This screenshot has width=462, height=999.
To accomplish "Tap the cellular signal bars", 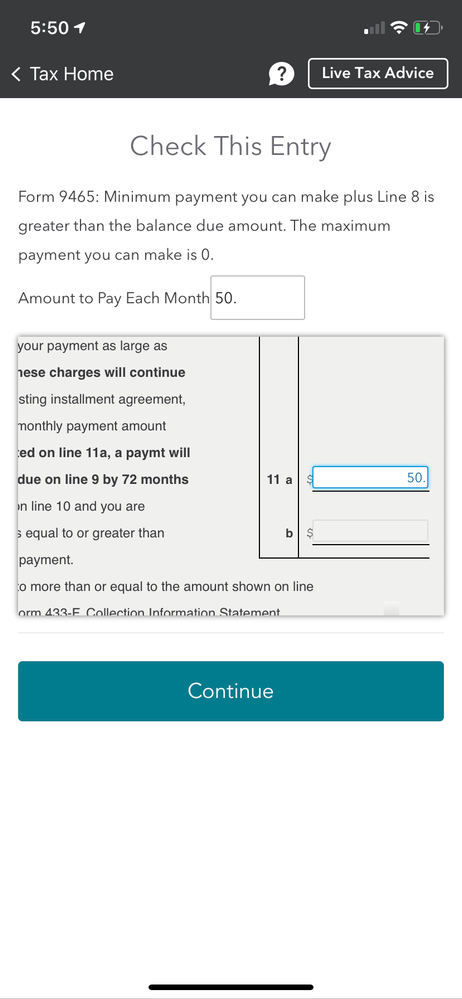I will [x=374, y=28].
